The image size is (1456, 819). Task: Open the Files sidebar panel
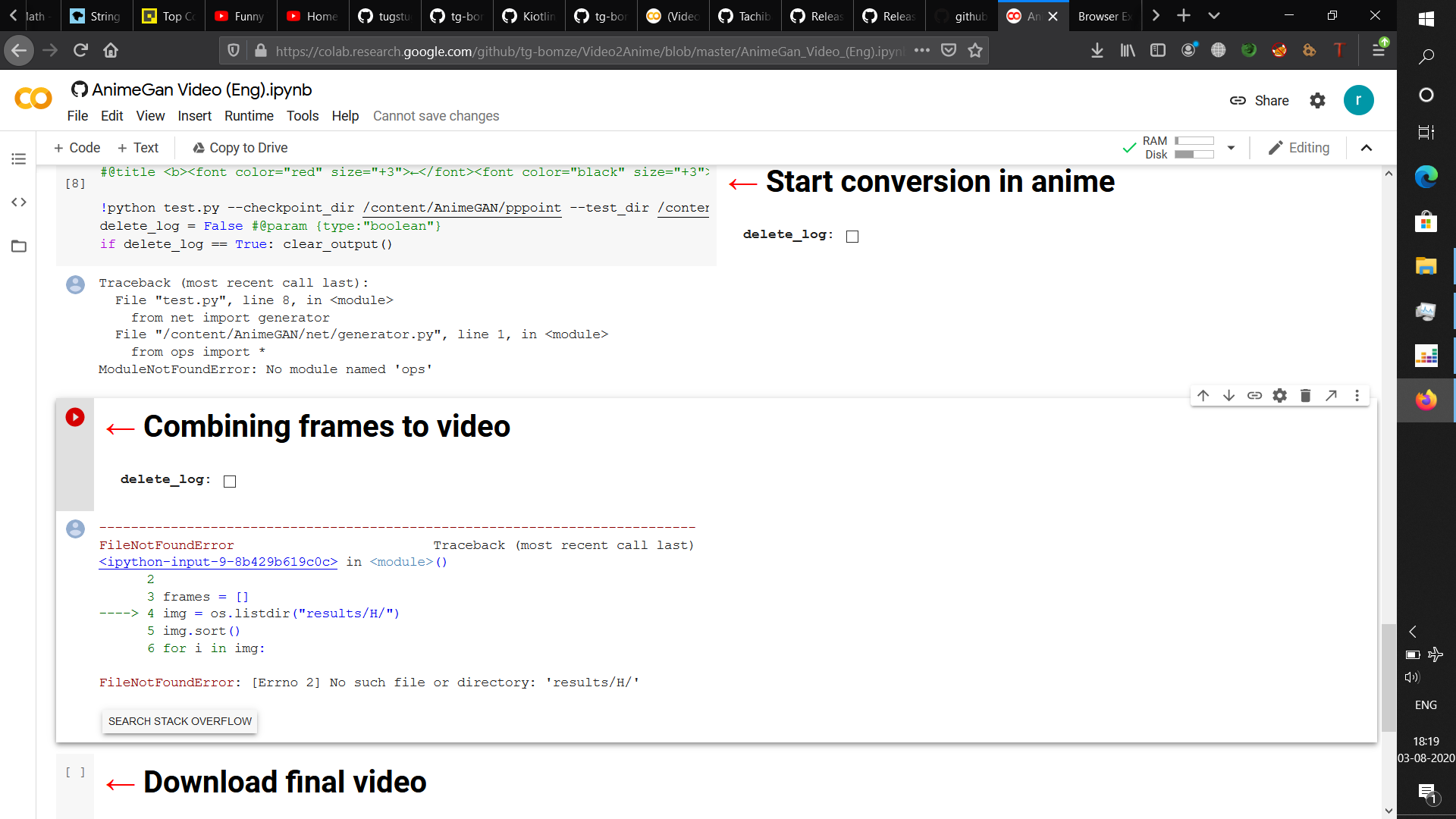pyautogui.click(x=18, y=246)
